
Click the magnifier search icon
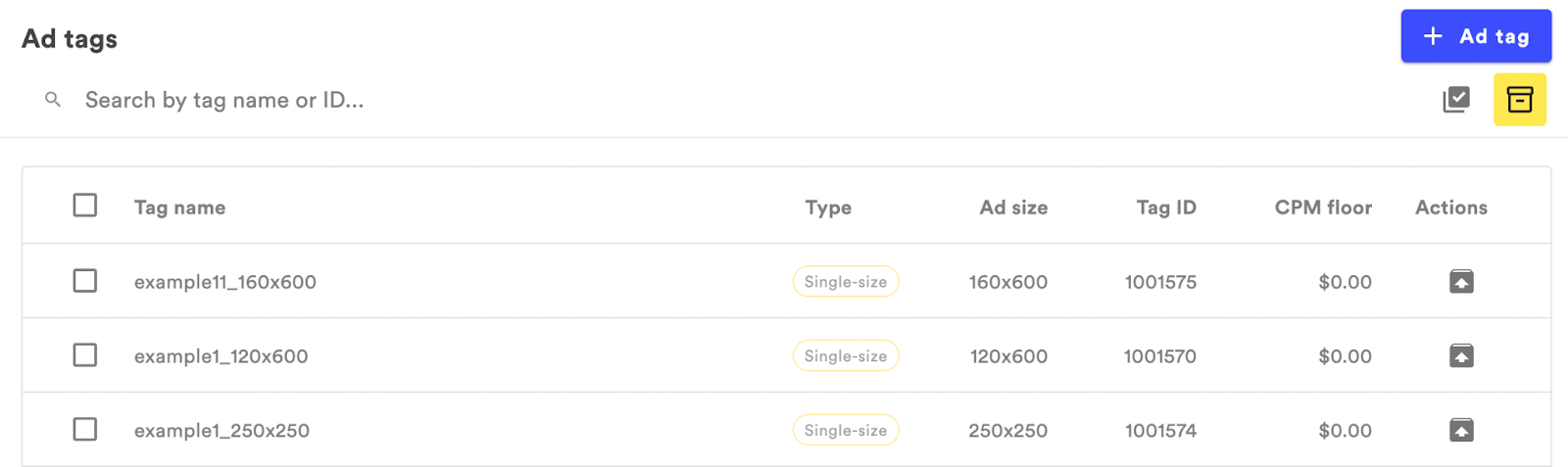tap(53, 100)
